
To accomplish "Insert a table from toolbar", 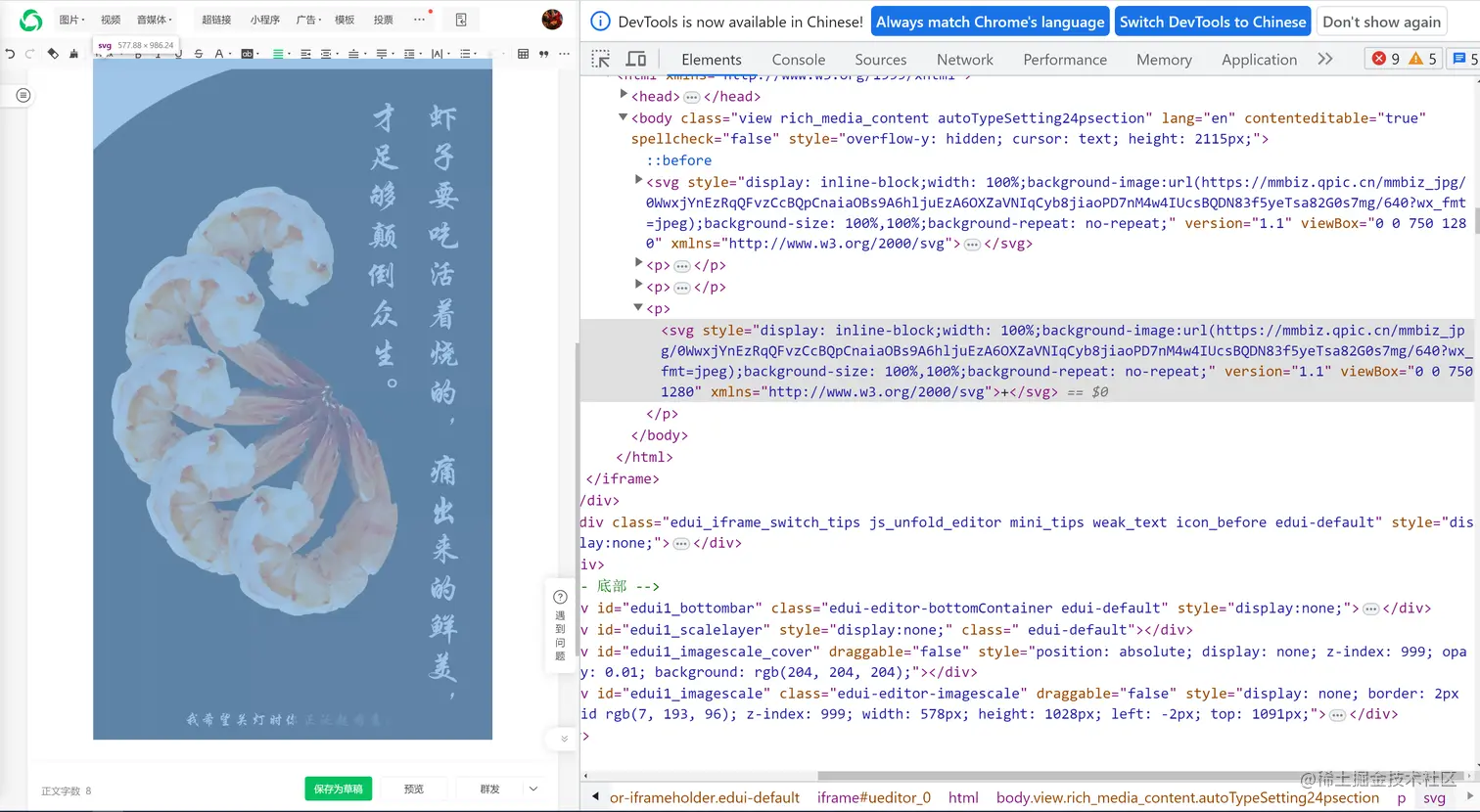I will (523, 54).
